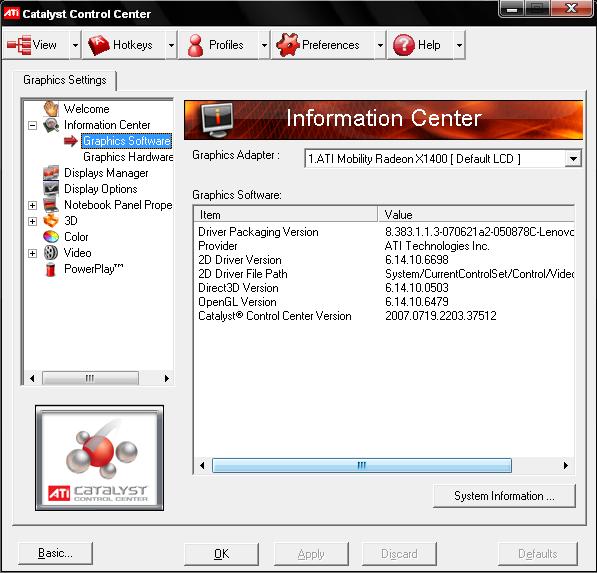This screenshot has height=573, width=597.
Task: Click the 3D tree icon
Action: [51, 220]
